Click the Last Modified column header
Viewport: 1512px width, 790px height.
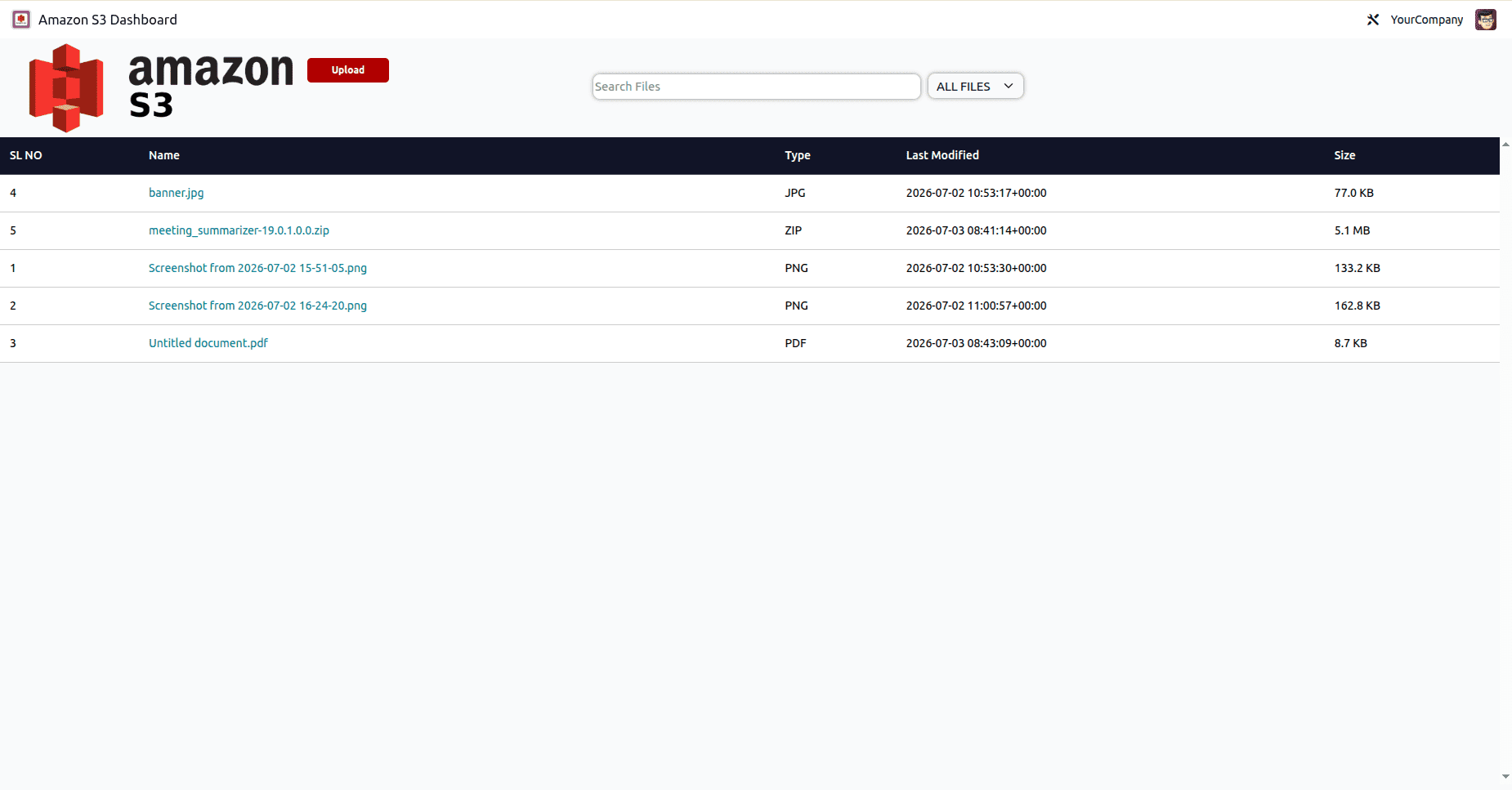point(942,155)
